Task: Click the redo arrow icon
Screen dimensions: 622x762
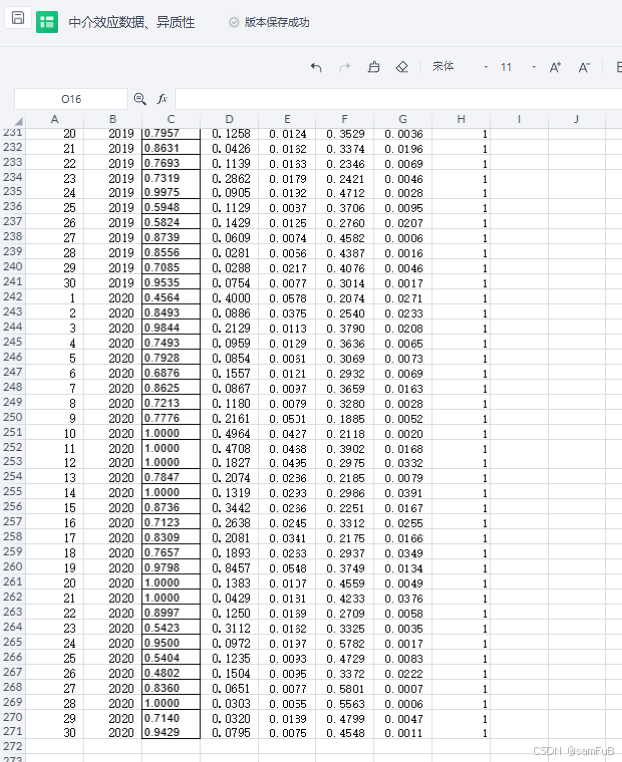Action: pos(345,67)
